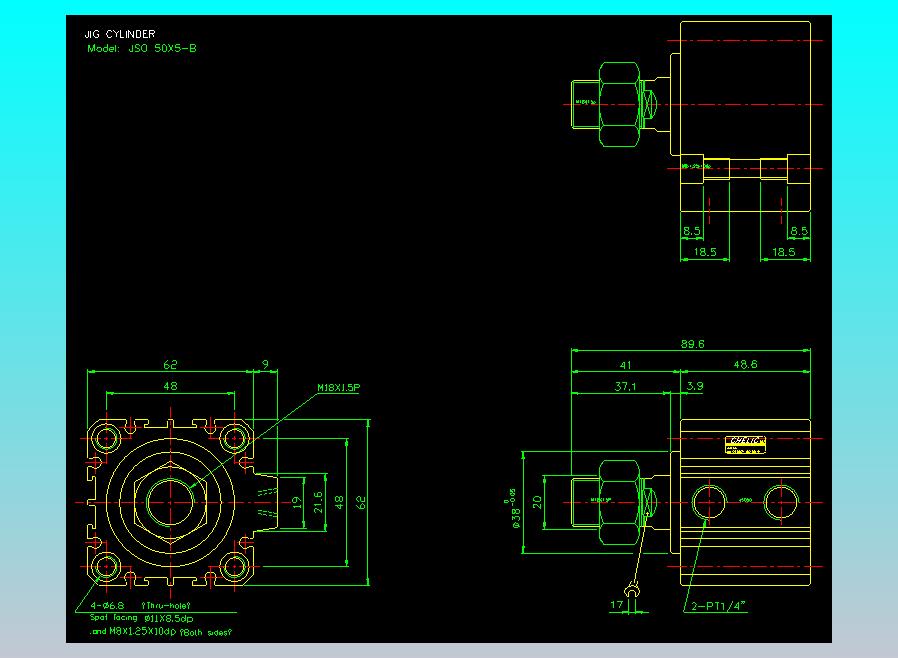
Task: Click the 2-PT1/4" port callout
Action: tap(718, 606)
